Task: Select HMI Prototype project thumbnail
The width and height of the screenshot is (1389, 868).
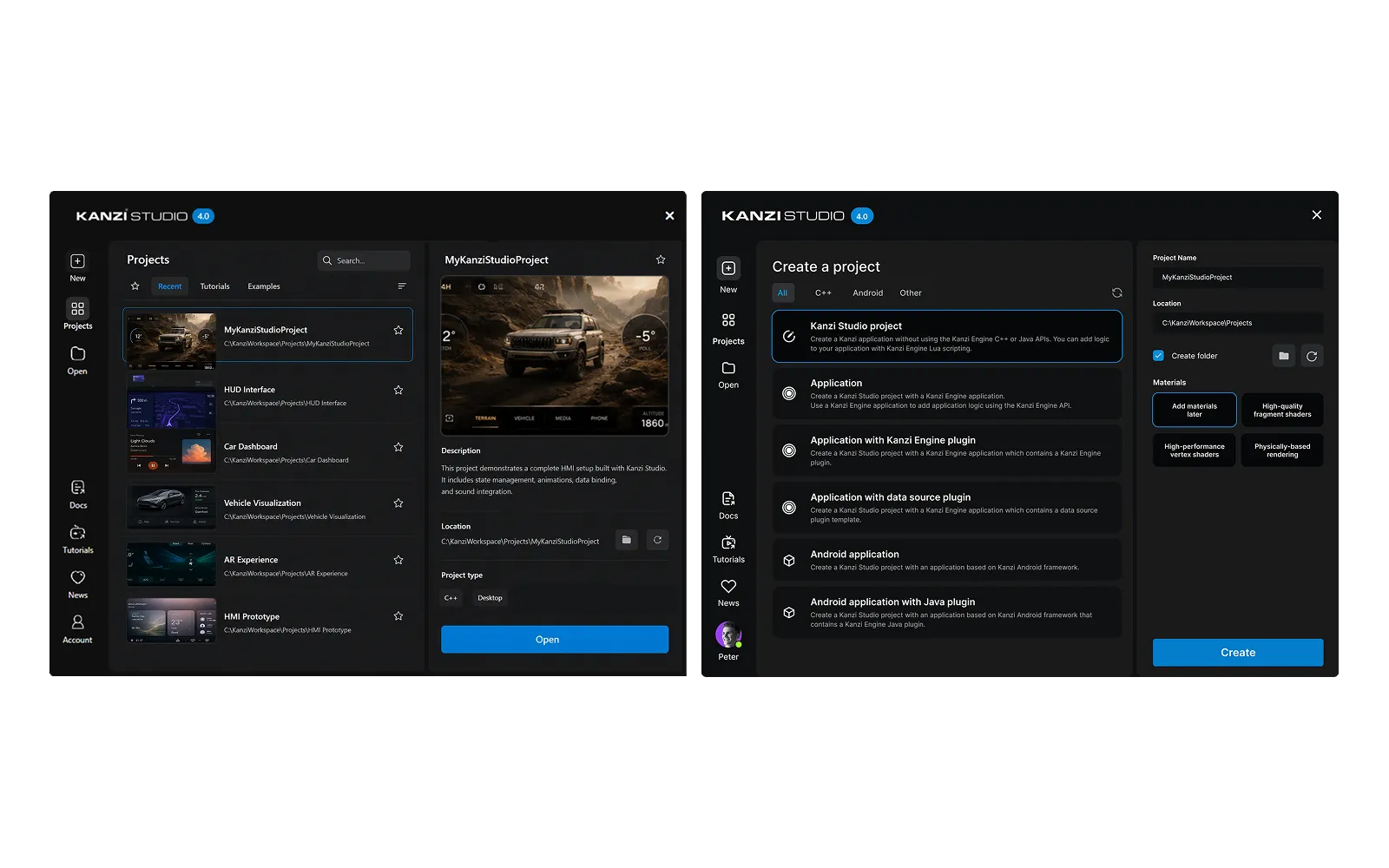Action: 172,621
